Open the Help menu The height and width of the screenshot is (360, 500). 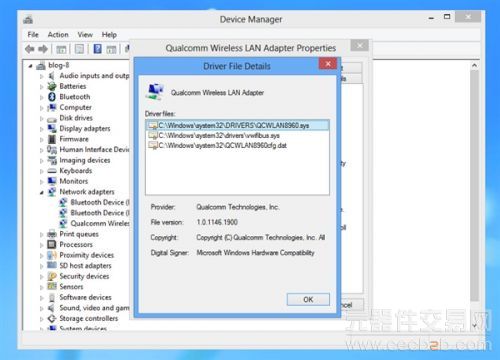pos(109,35)
